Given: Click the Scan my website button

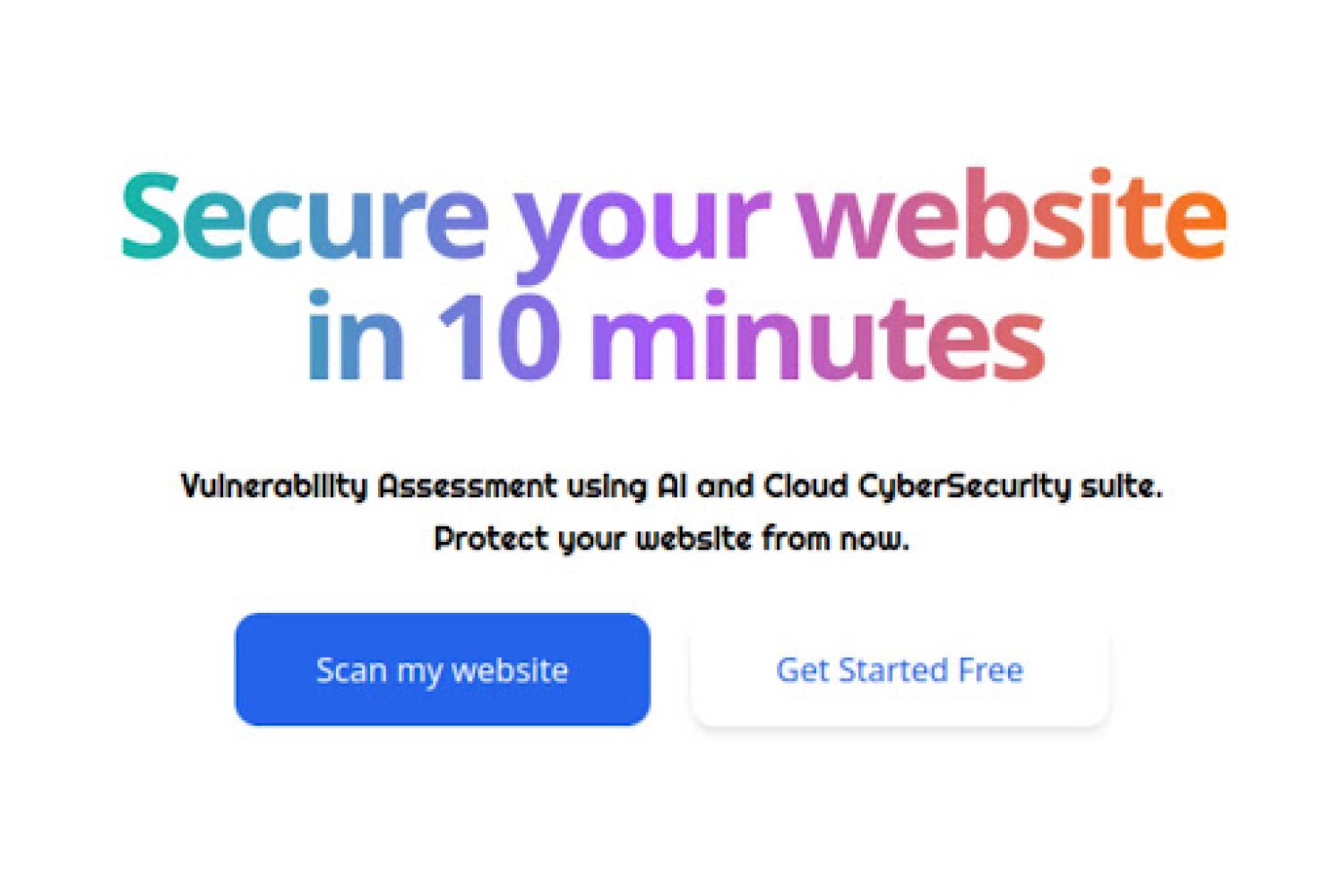Looking at the screenshot, I should point(443,669).
